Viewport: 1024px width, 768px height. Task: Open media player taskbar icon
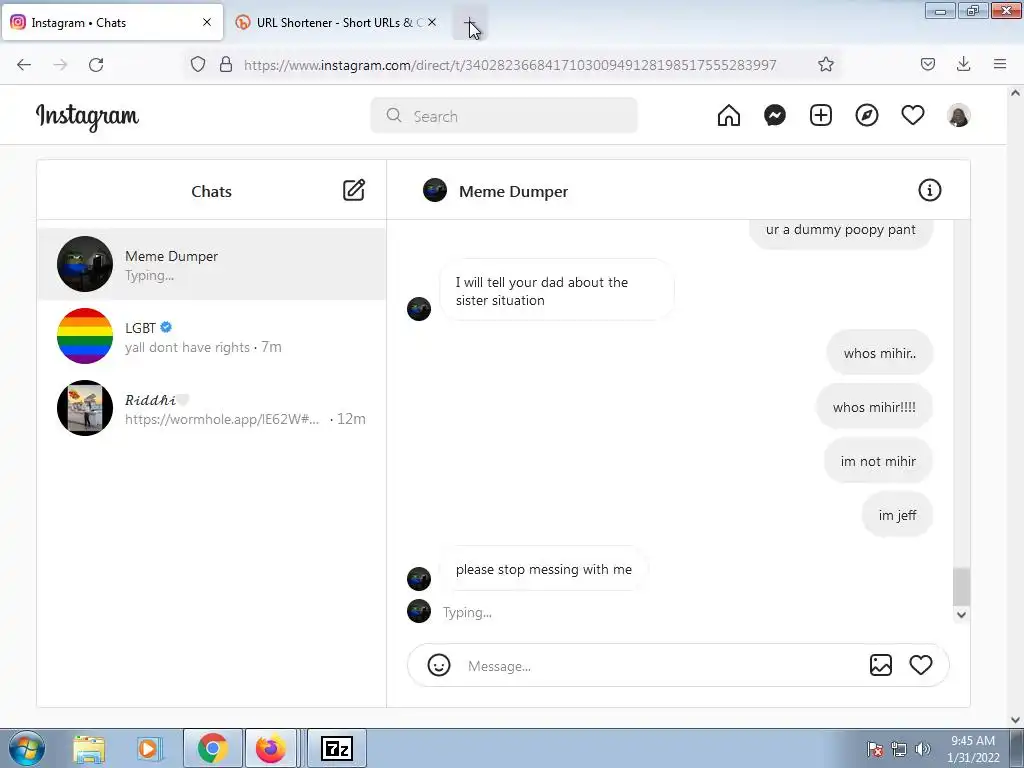(x=148, y=748)
